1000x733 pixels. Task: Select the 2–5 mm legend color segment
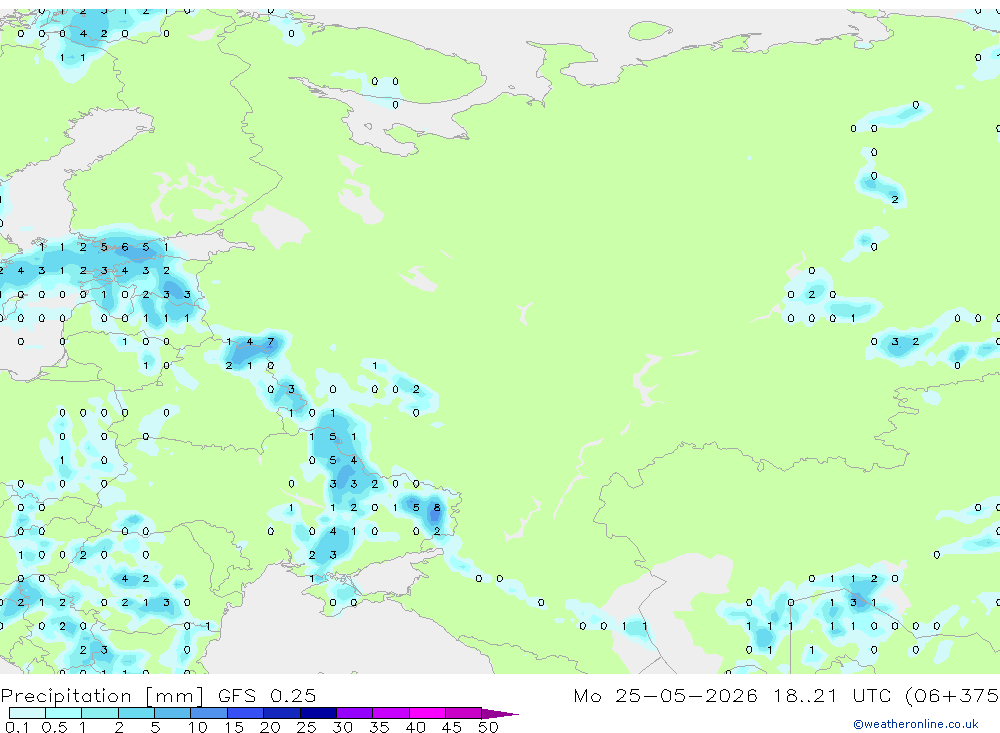136,713
